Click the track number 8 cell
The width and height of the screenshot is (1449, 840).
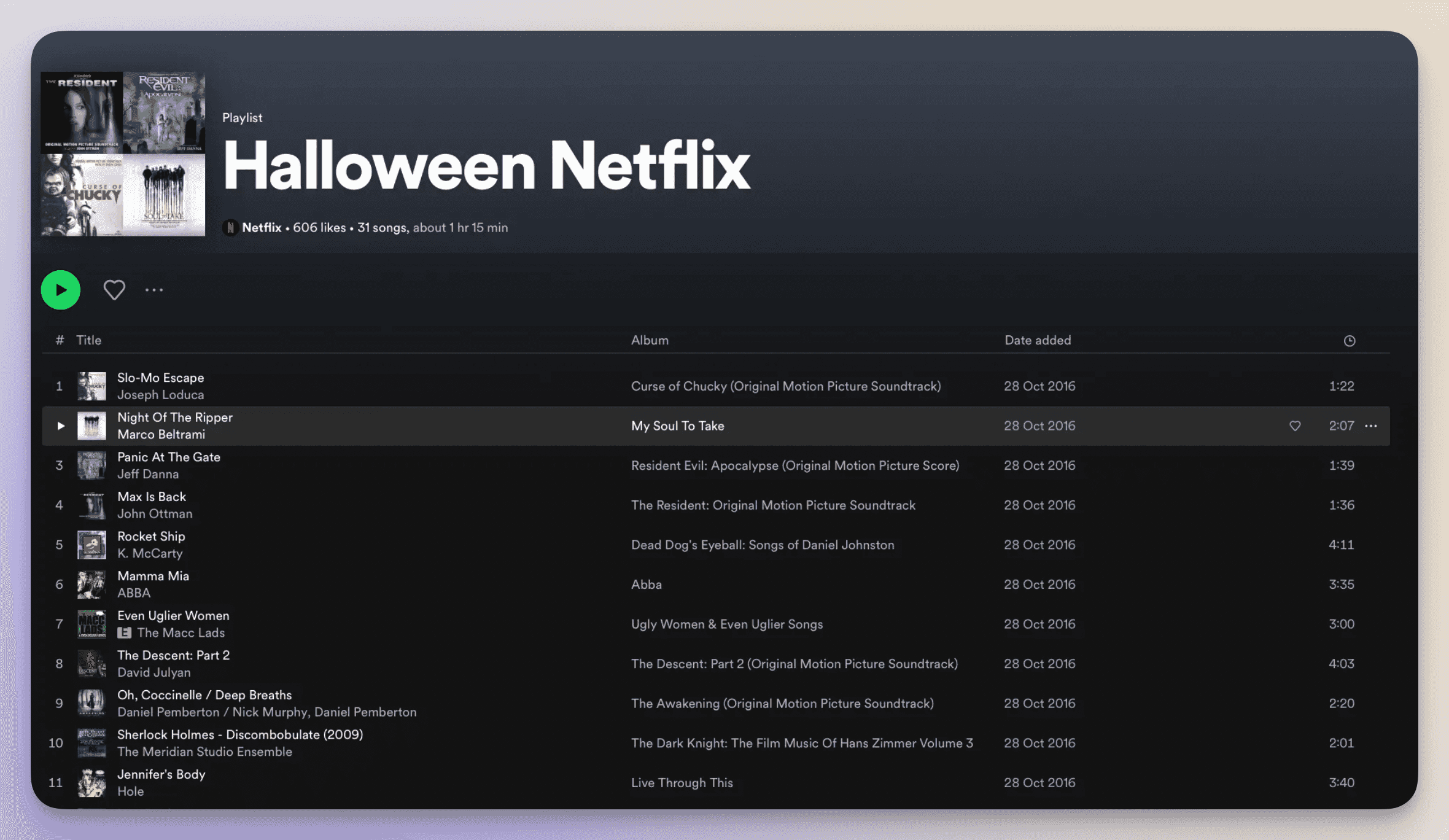pyautogui.click(x=59, y=664)
